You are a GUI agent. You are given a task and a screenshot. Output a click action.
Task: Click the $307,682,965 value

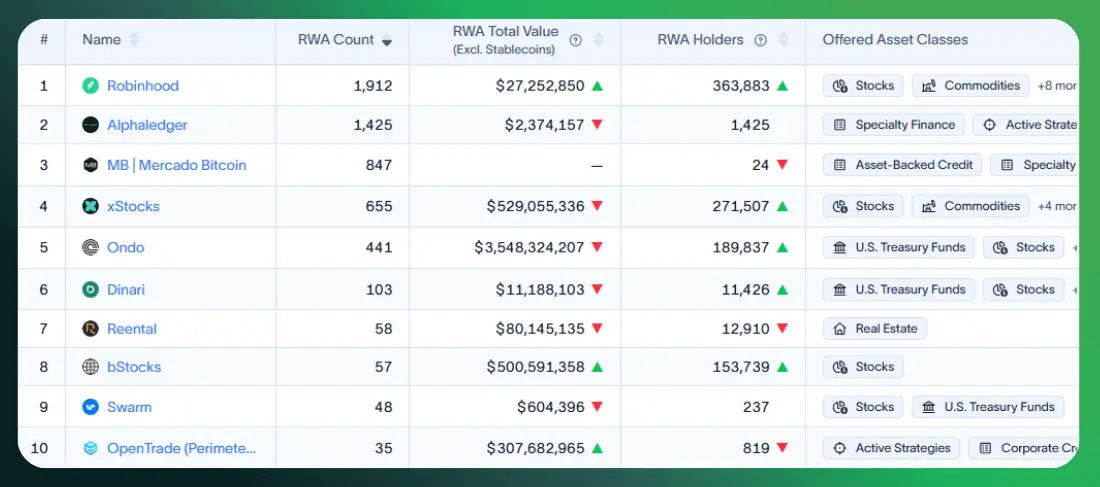click(x=535, y=448)
